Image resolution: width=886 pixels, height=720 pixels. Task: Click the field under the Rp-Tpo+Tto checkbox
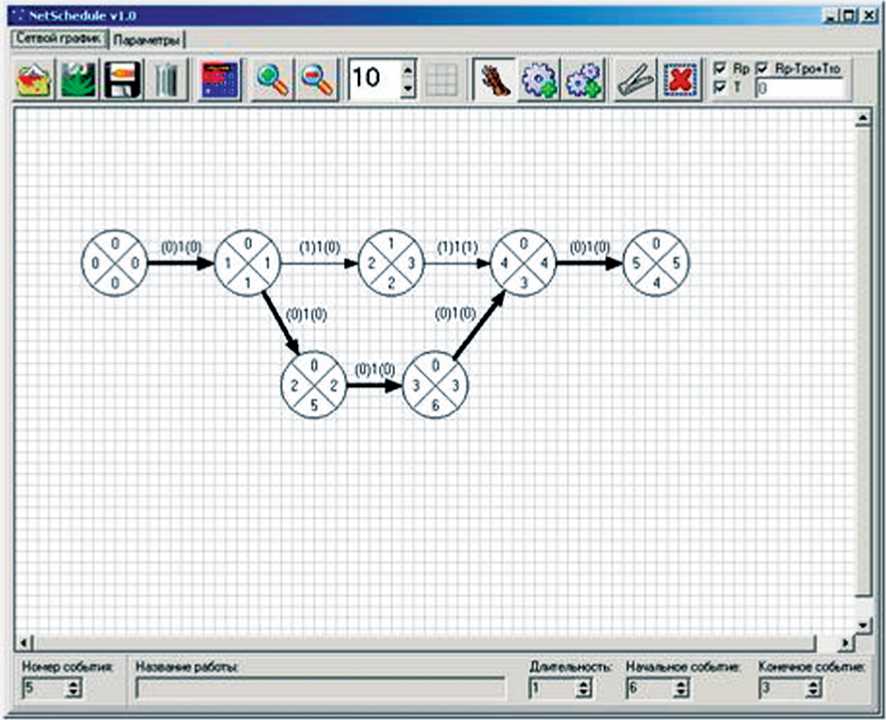[799, 89]
